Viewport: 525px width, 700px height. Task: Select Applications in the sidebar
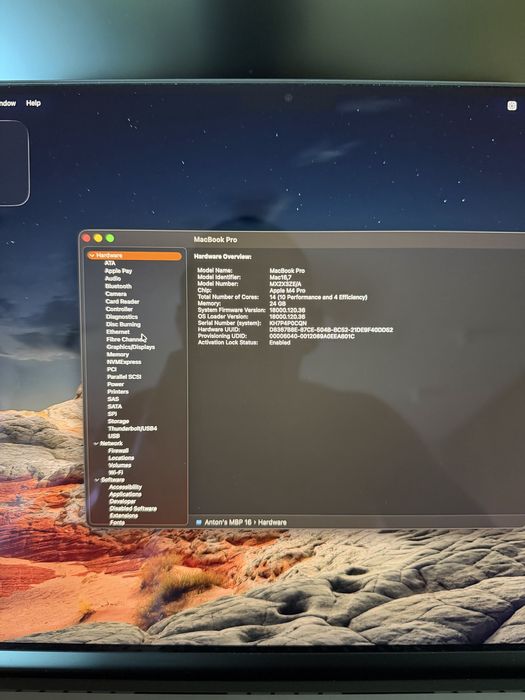125,494
